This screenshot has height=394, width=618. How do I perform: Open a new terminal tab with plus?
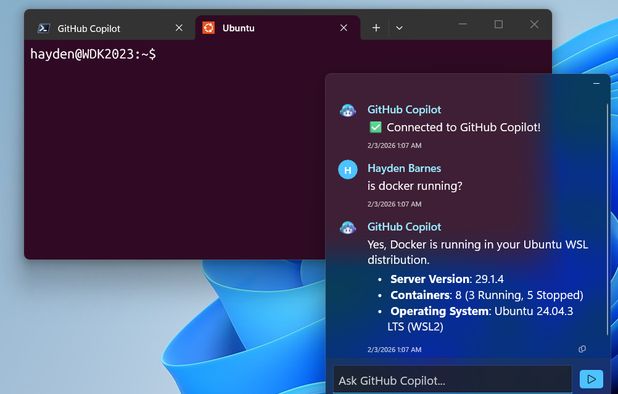pyautogui.click(x=376, y=28)
